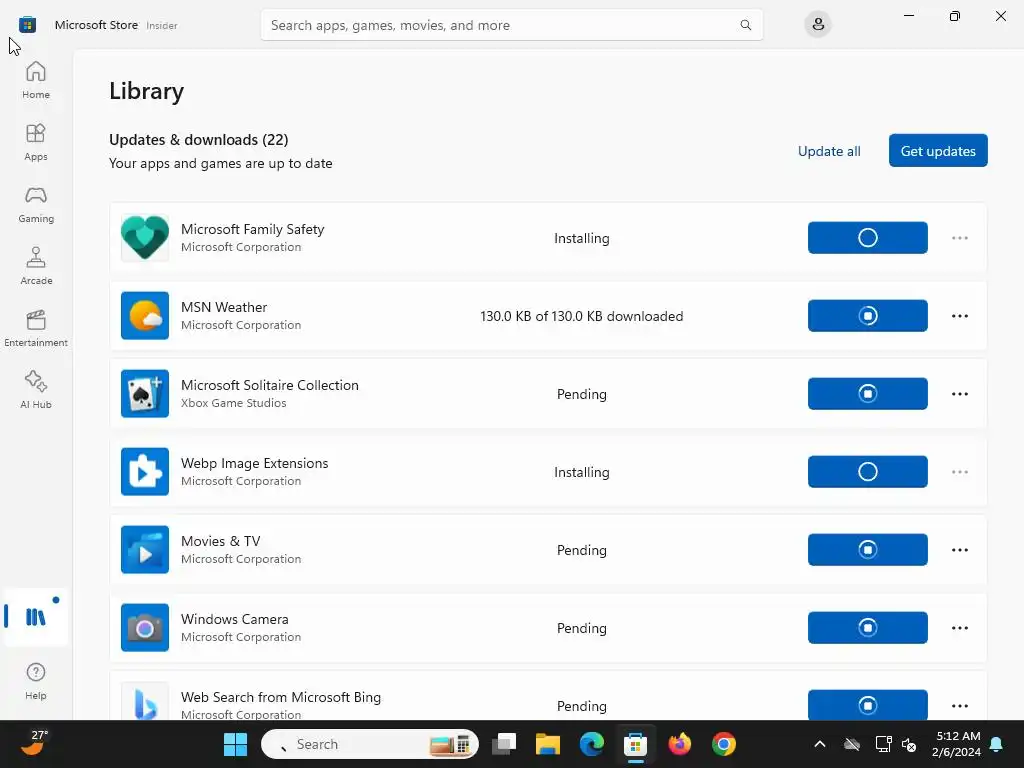The image size is (1024, 768).
Task: Select the Microsoft Family Safety app name
Action: point(252,229)
